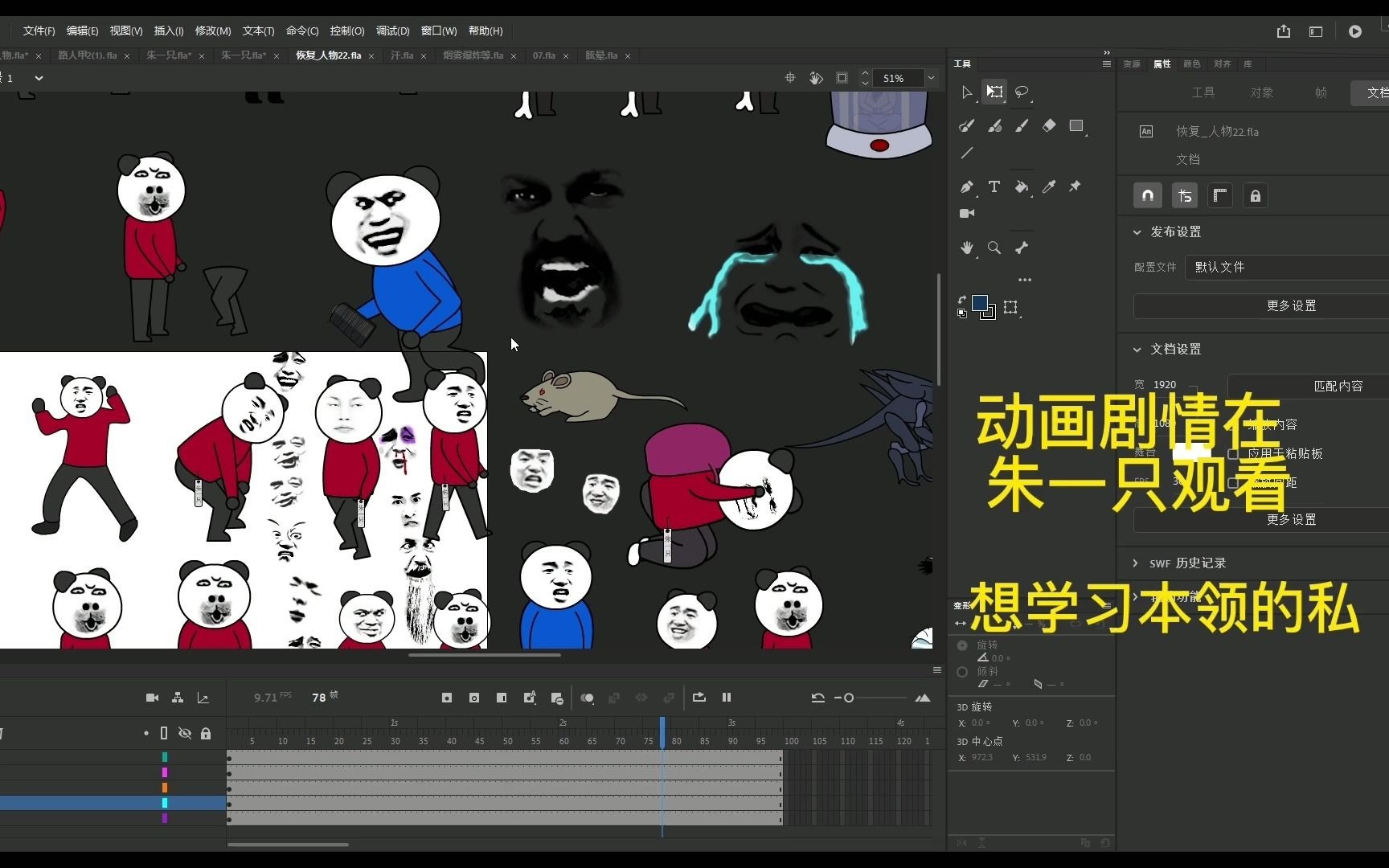Open the tools panel hamburger menu
Viewport: 1389px width, 868px height.
(1107, 63)
